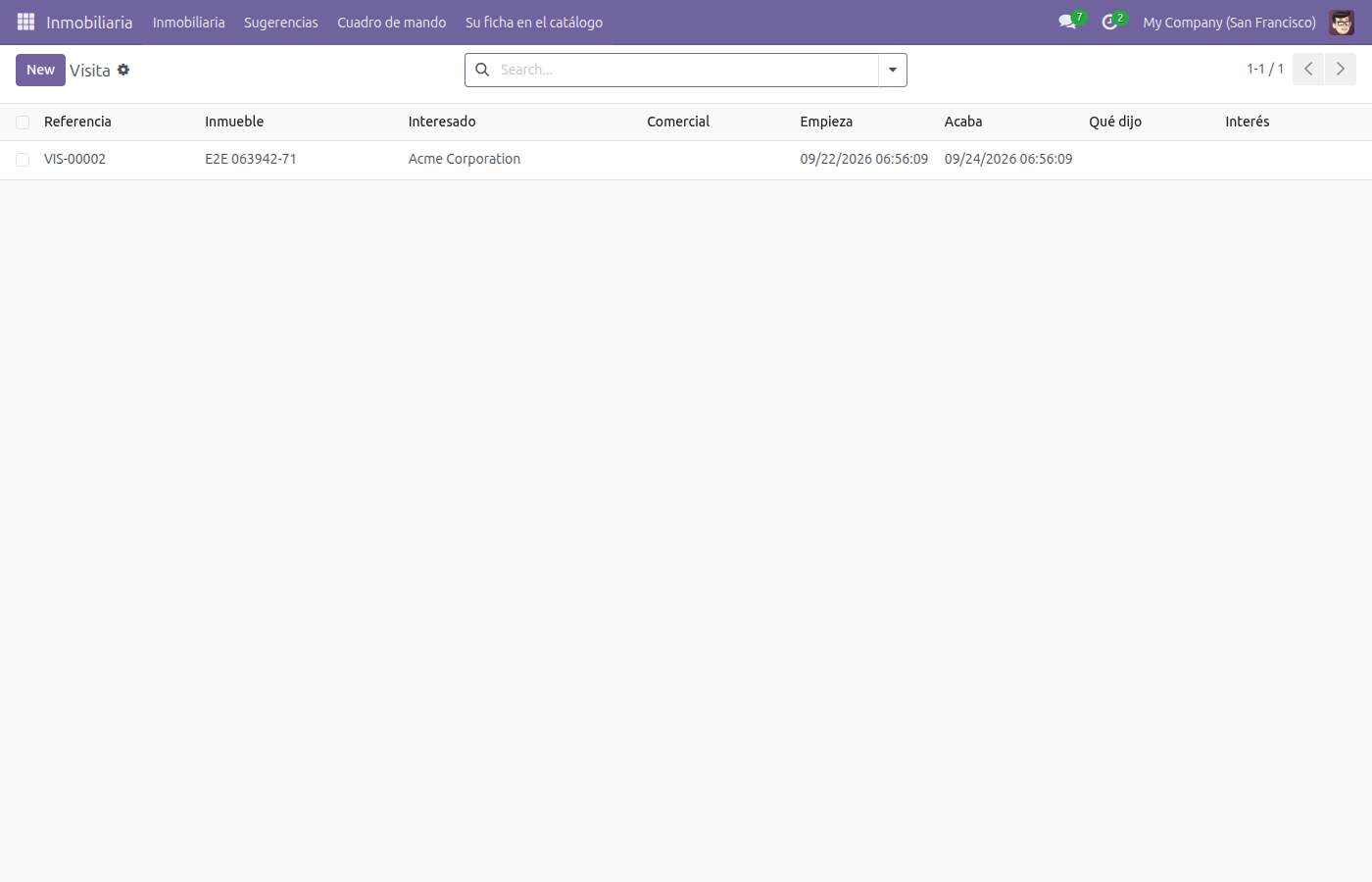This screenshot has height=882, width=1372.
Task: Click the E2E 063942-71 property cell
Action: (x=251, y=159)
